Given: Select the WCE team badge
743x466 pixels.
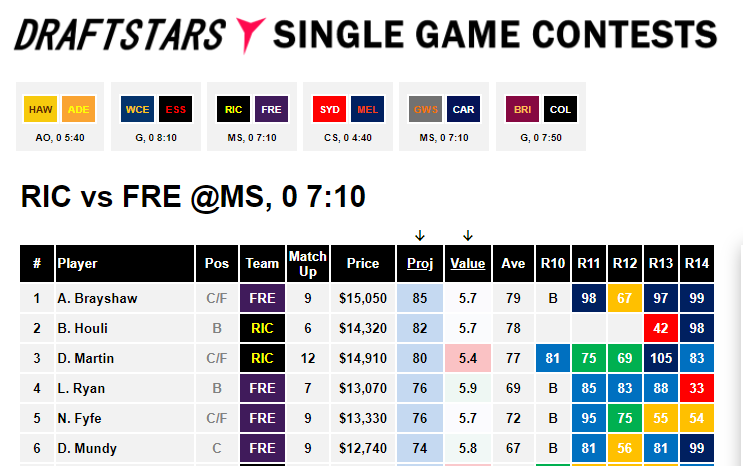Looking at the screenshot, I should [137, 110].
